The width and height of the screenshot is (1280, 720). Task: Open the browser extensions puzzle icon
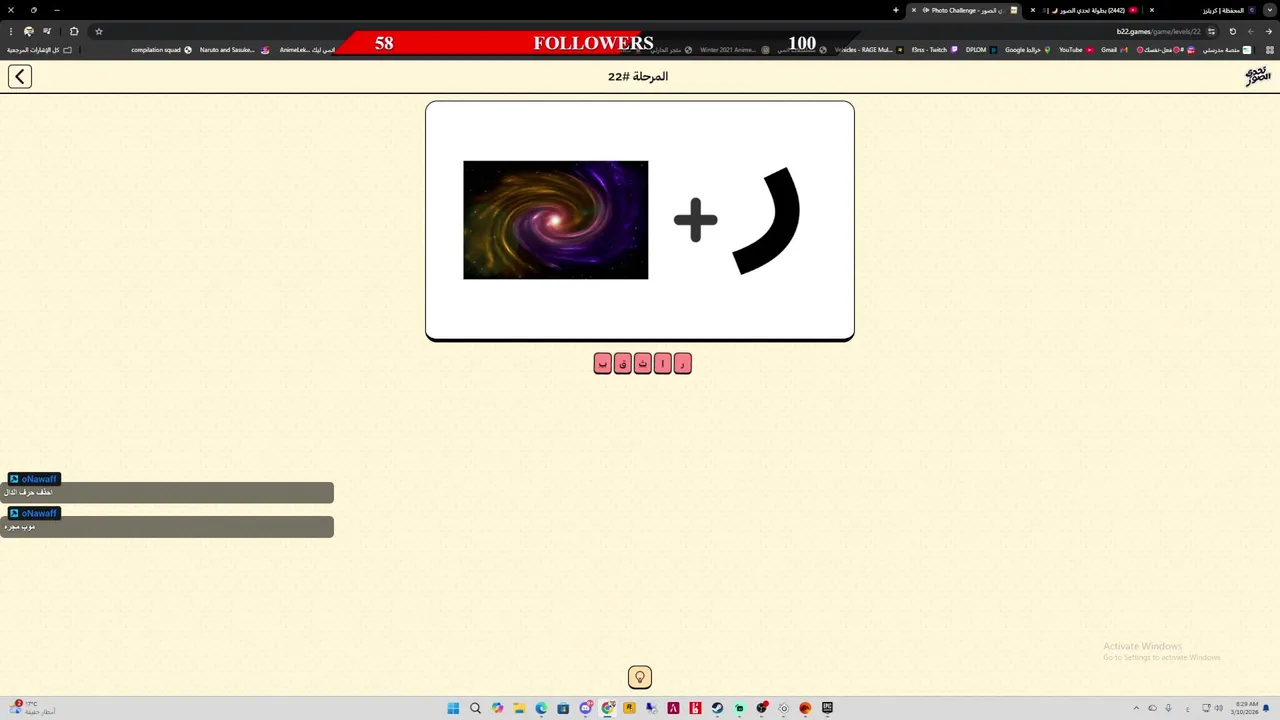coord(73,31)
